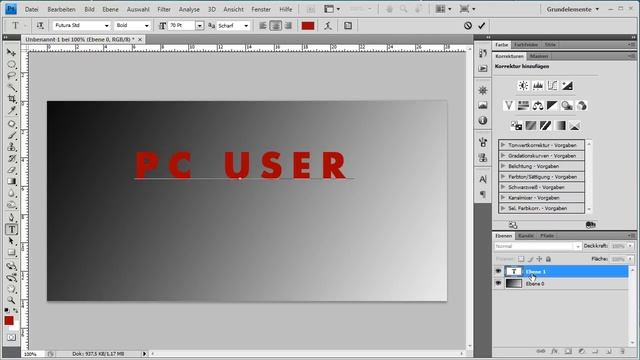This screenshot has height=360, width=640.
Task: Open the Datei menu
Action: click(x=31, y=9)
